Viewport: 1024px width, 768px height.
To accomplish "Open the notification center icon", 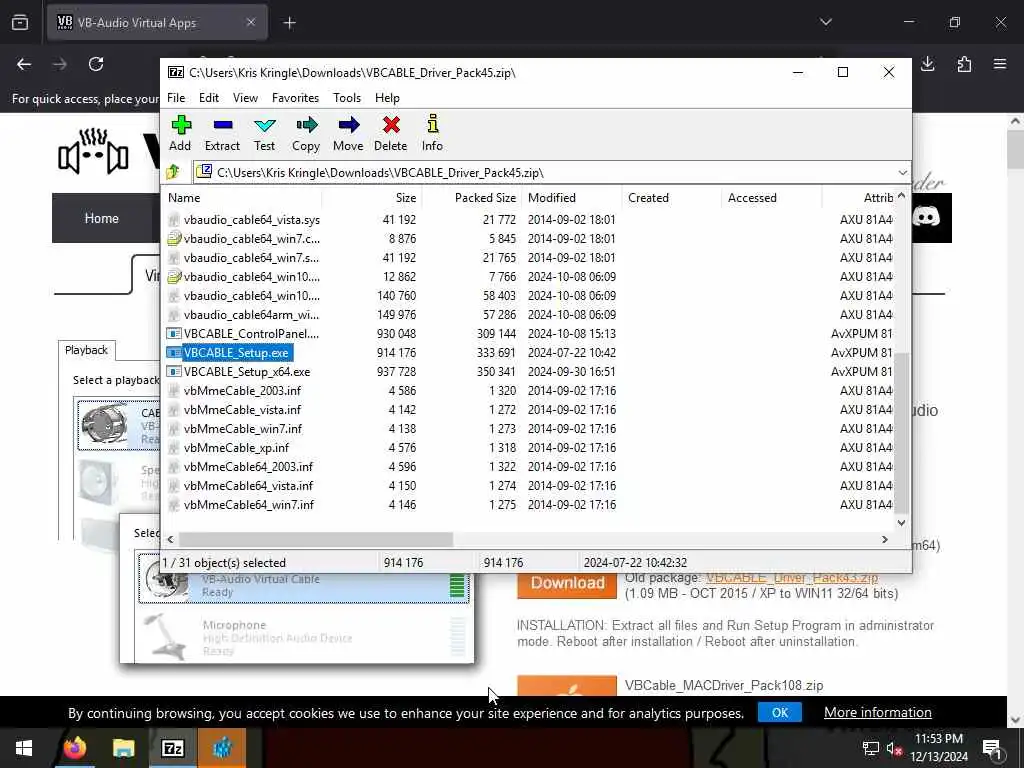I will [991, 748].
